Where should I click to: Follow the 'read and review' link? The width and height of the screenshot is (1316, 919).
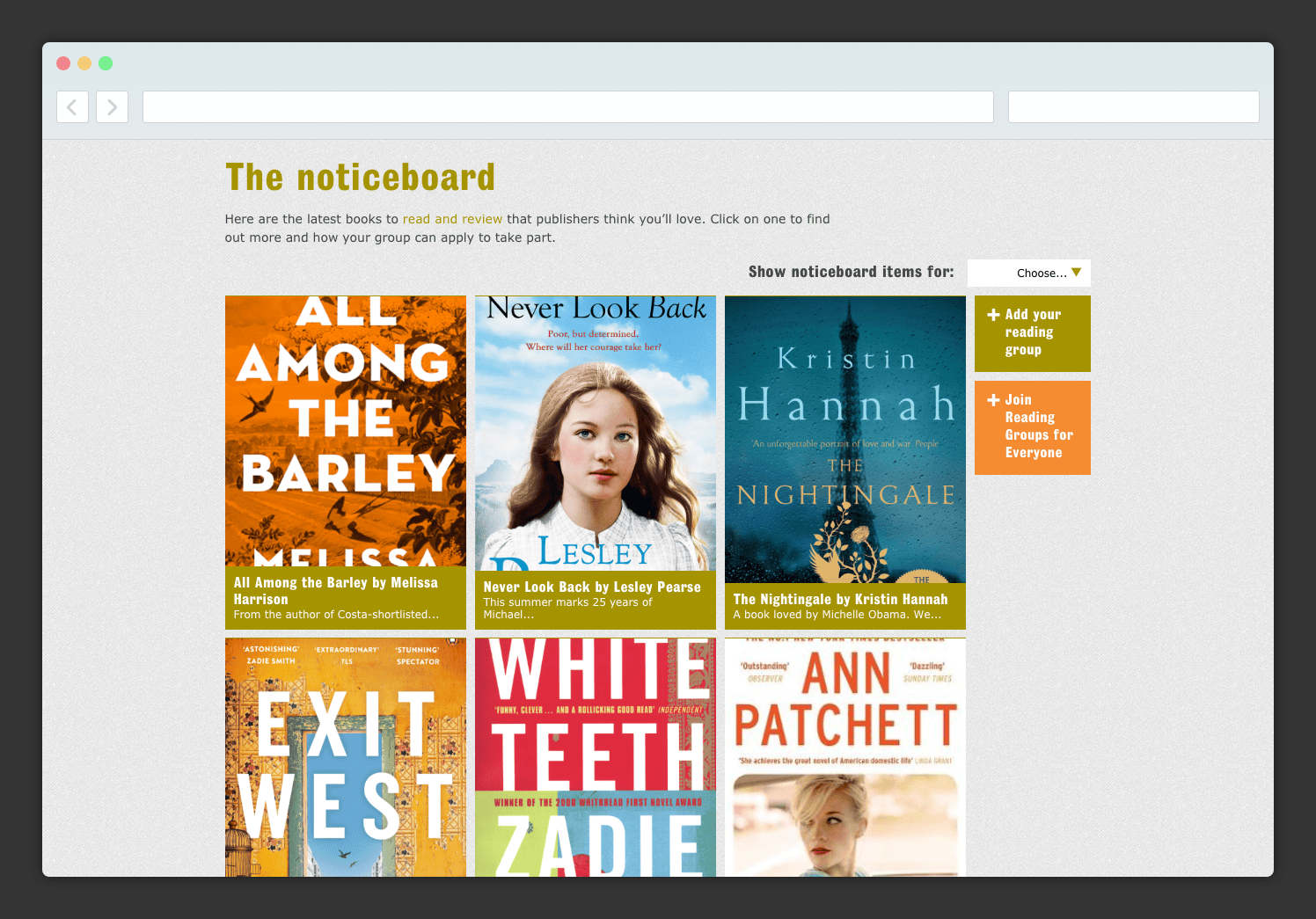click(x=452, y=219)
